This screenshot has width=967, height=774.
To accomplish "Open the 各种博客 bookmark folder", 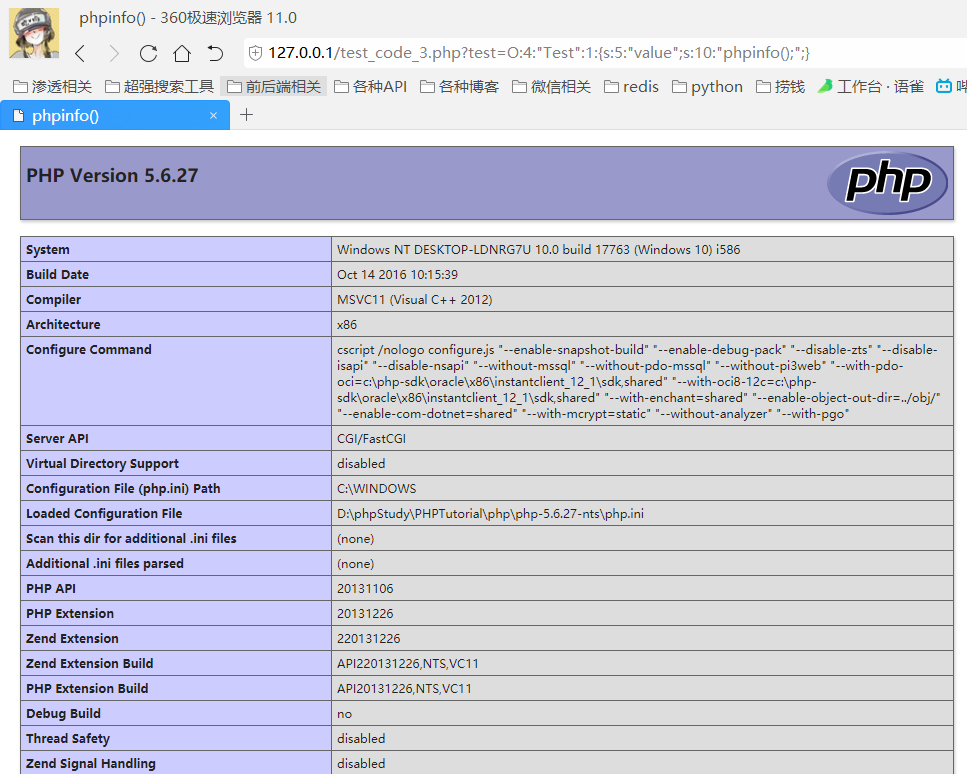I will (x=459, y=87).
